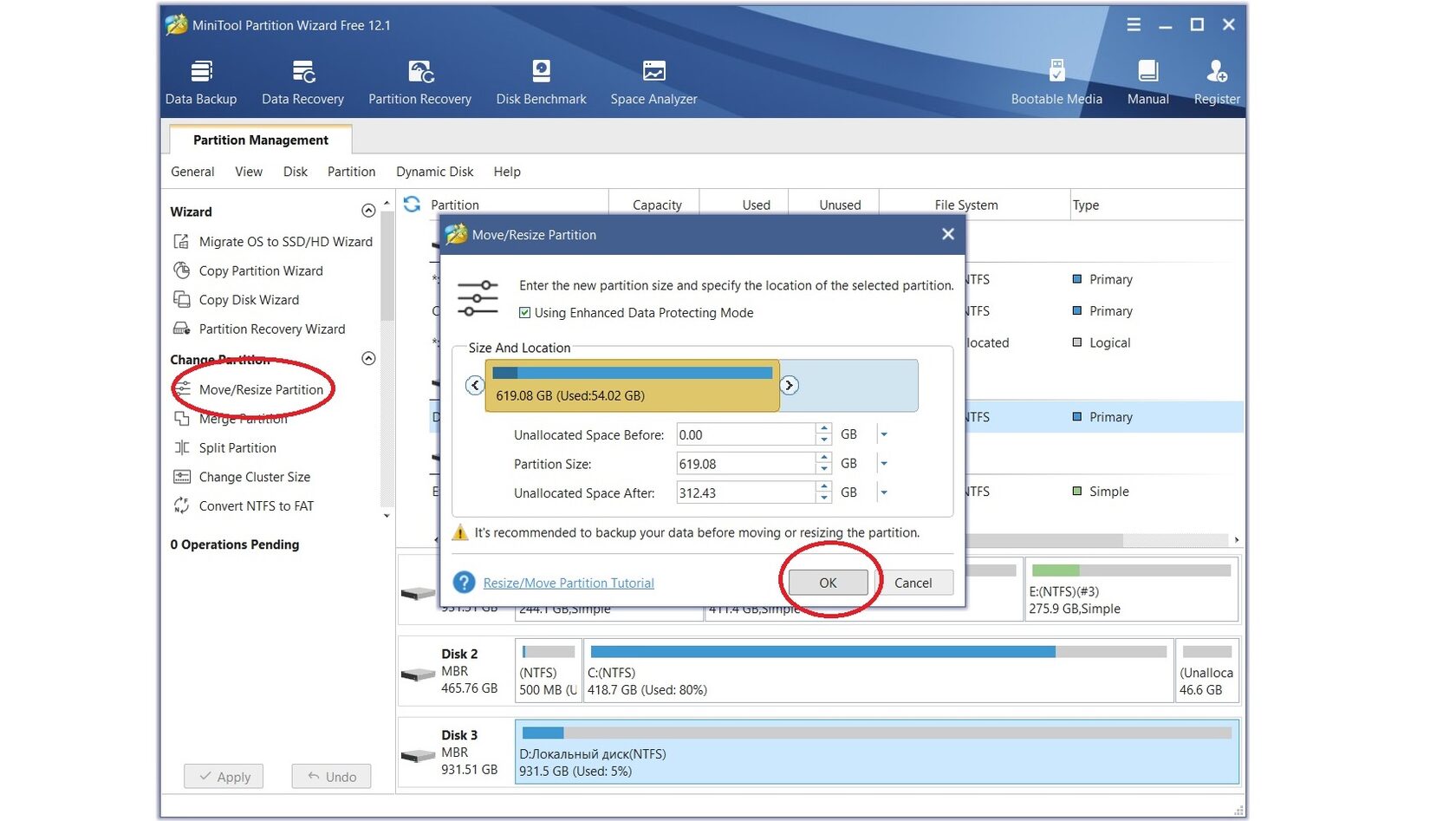Click the yellow partition size bar
The height and width of the screenshot is (821, 1456).
point(633,386)
